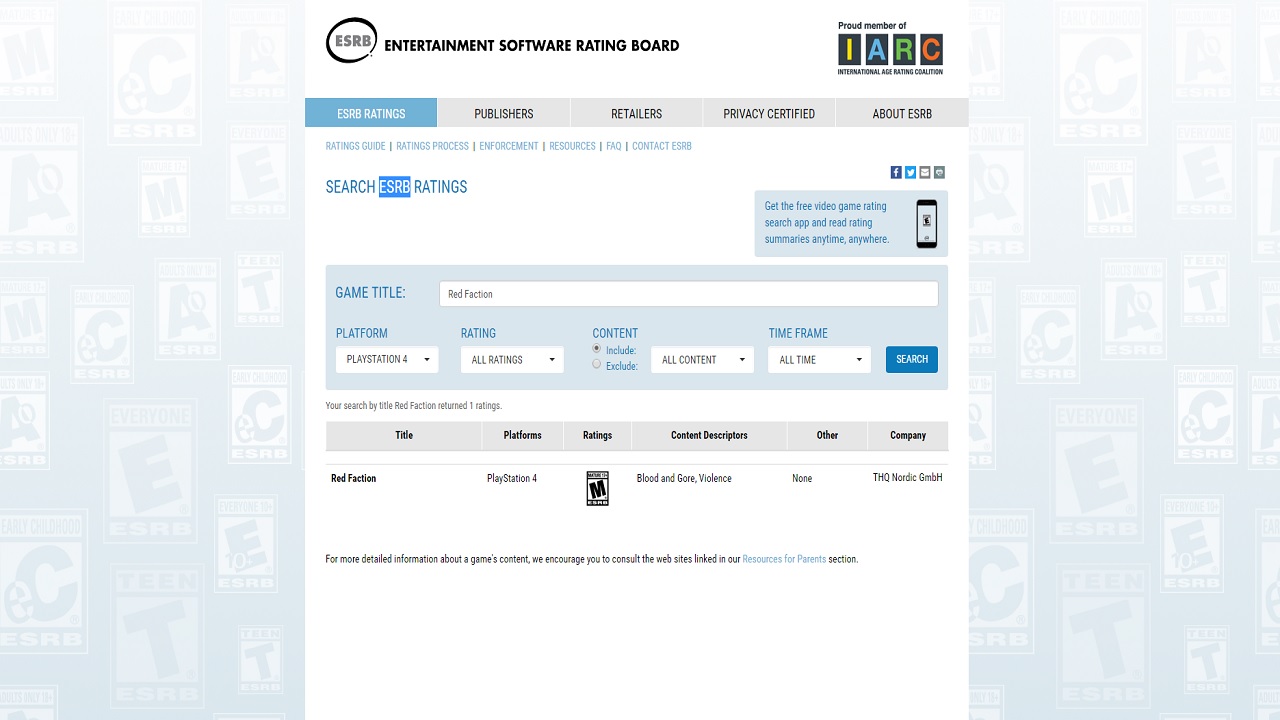Share the page on Facebook

click(x=896, y=172)
